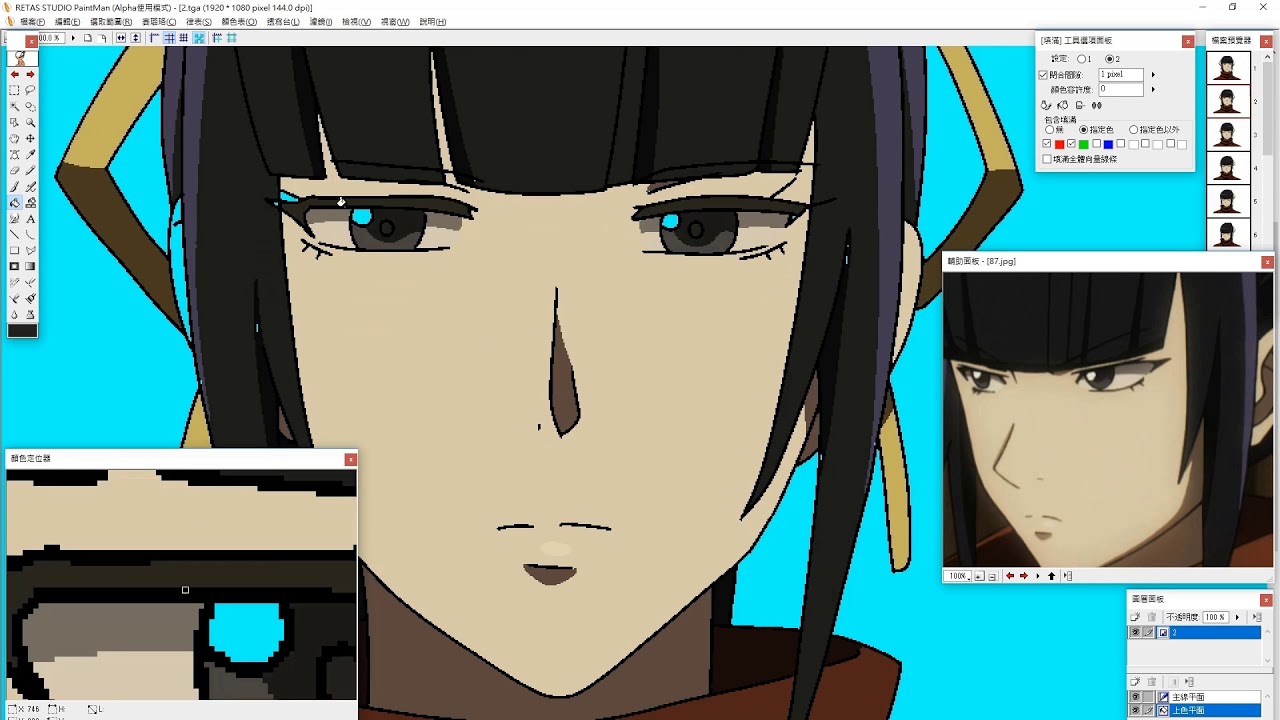Toggle the close-gap checkbox
Screen dimensions: 1280x720
pos(1043,75)
